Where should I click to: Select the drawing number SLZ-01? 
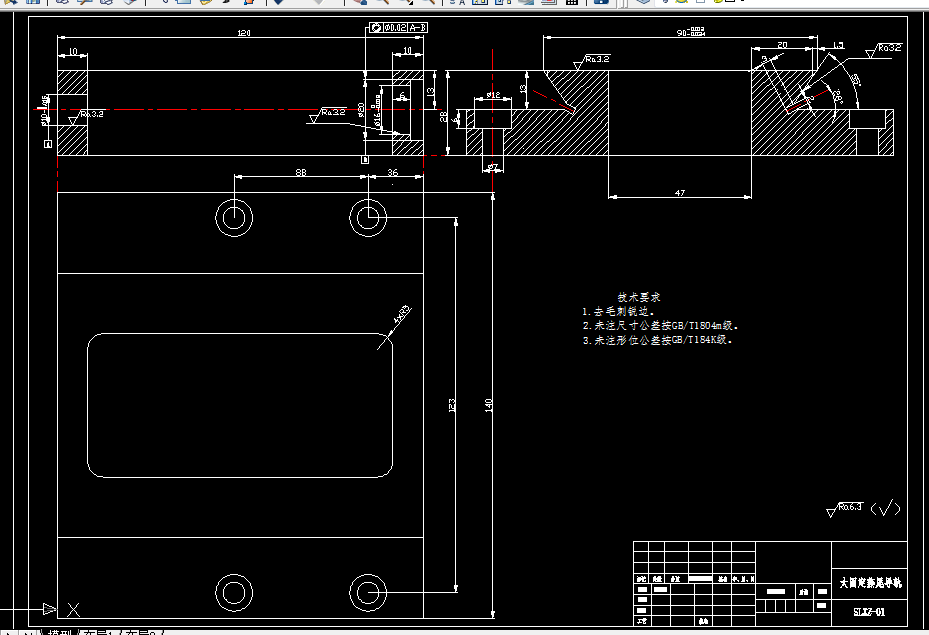(x=869, y=612)
